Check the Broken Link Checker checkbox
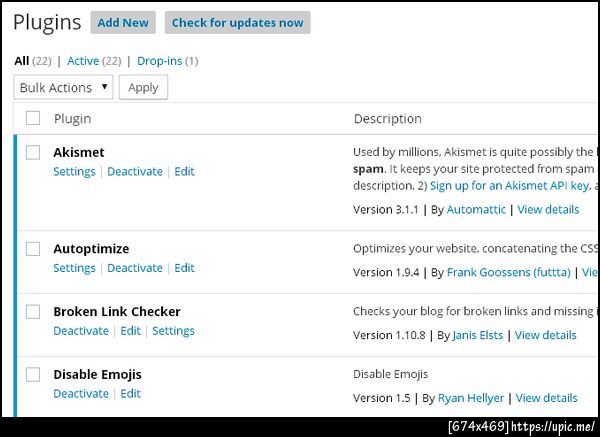The image size is (600, 437). [33, 311]
